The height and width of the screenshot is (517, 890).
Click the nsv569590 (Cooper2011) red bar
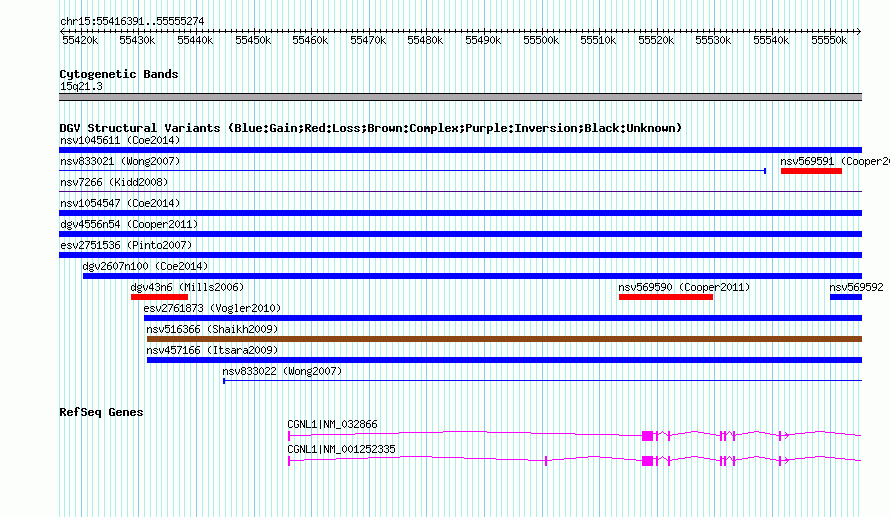(x=666, y=297)
